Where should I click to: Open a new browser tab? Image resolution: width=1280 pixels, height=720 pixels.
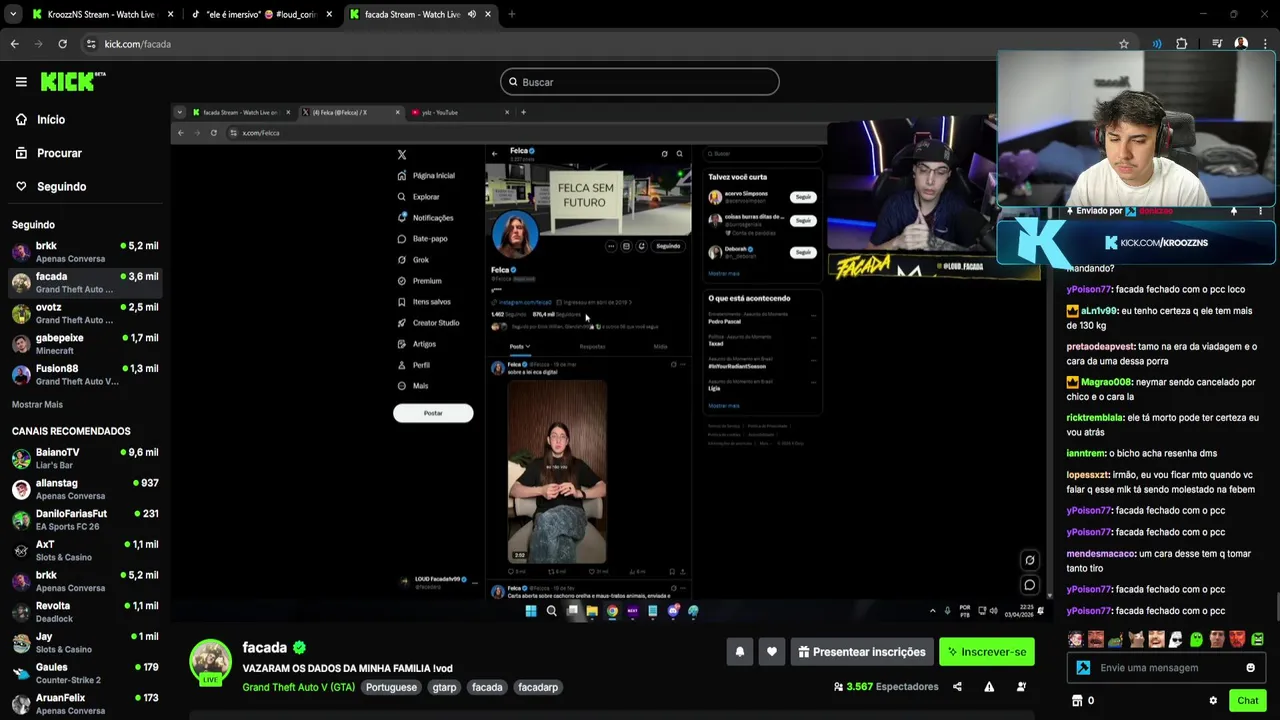pyautogui.click(x=511, y=15)
